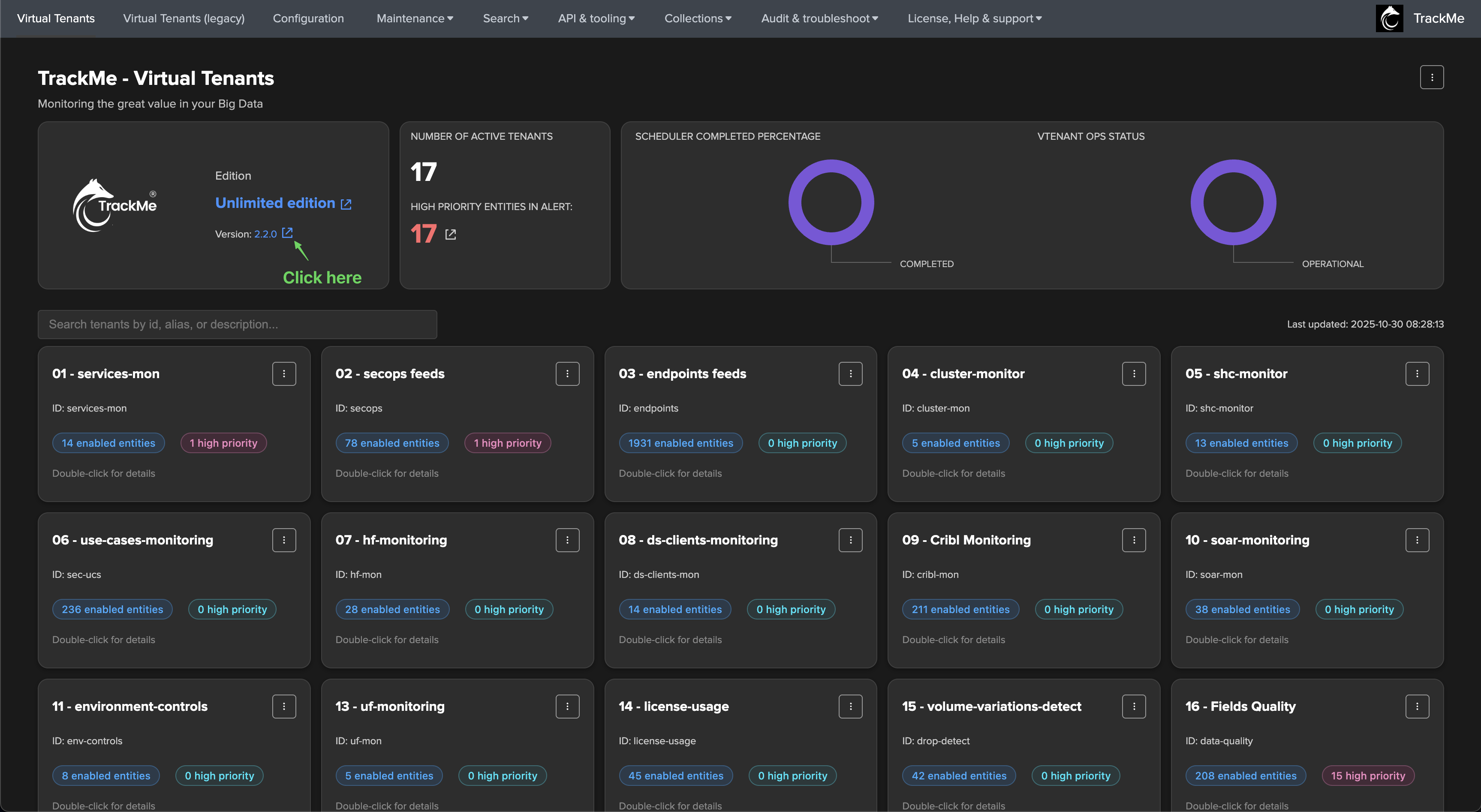The width and height of the screenshot is (1481, 812).
Task: Open three-dot menu on 05 - shc-monitor card
Action: click(x=1417, y=373)
